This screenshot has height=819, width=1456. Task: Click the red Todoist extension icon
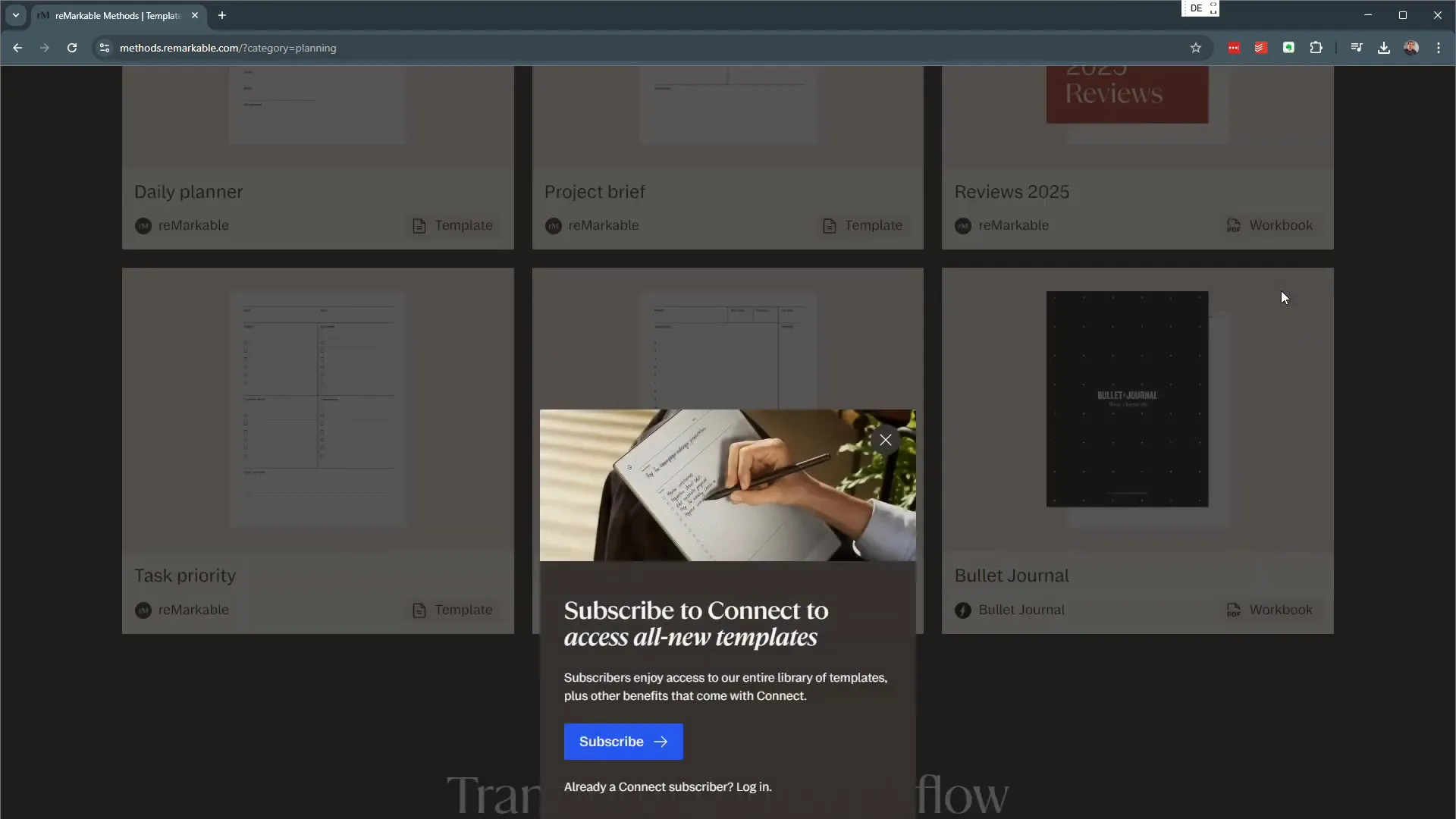(x=1261, y=48)
